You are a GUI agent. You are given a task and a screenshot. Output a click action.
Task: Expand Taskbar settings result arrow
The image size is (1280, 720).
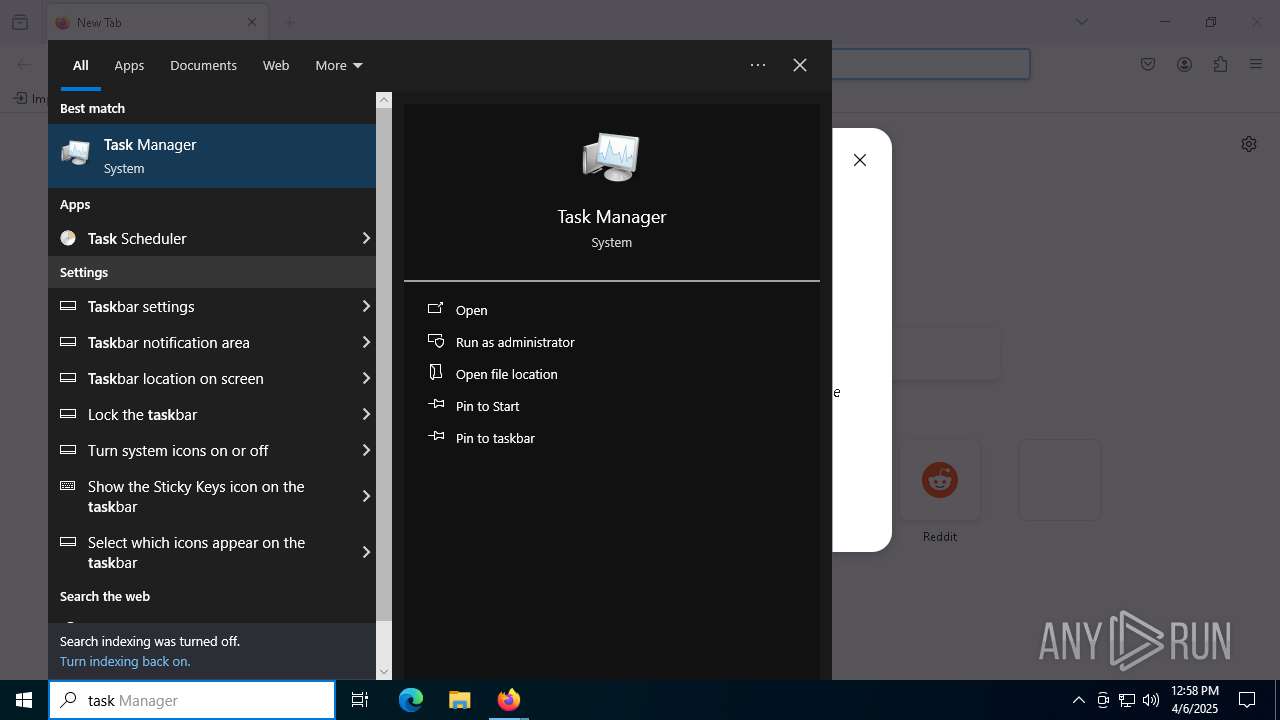[x=366, y=306]
